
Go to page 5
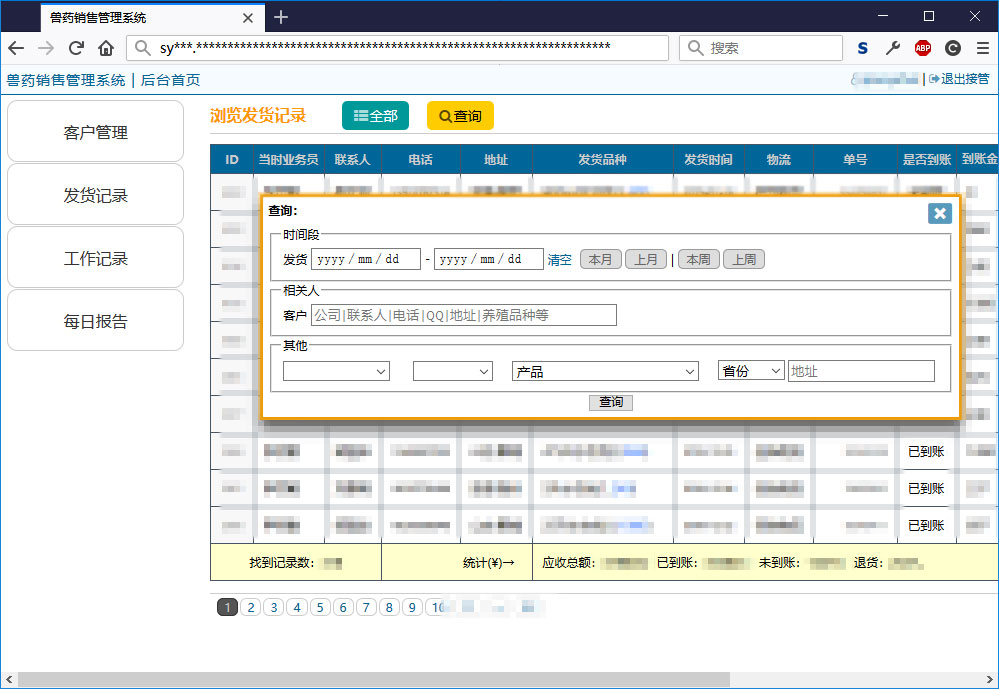pos(320,607)
